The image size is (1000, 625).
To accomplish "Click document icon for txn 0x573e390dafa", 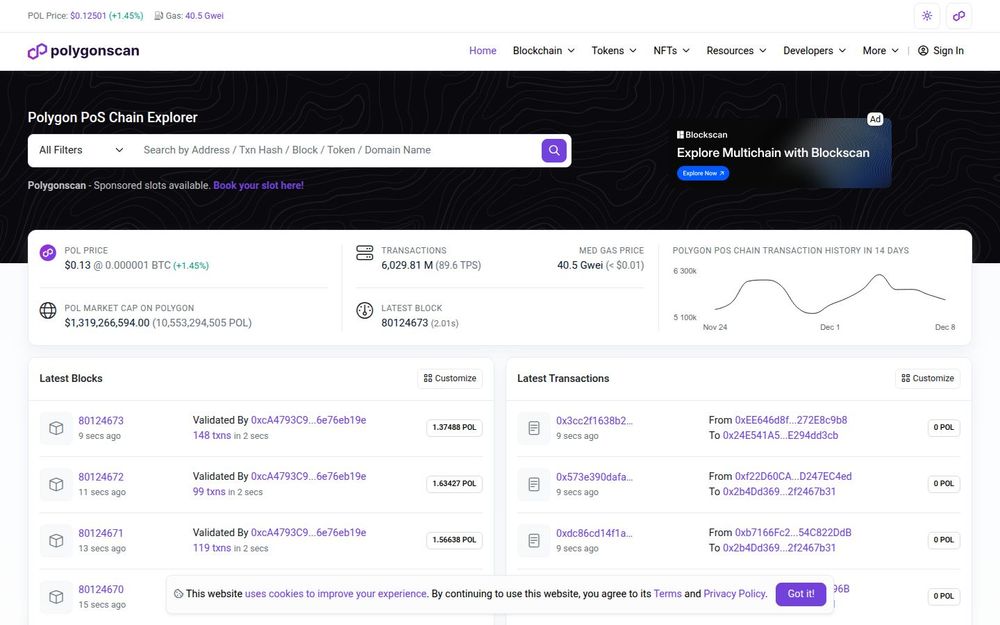I will click(x=534, y=485).
